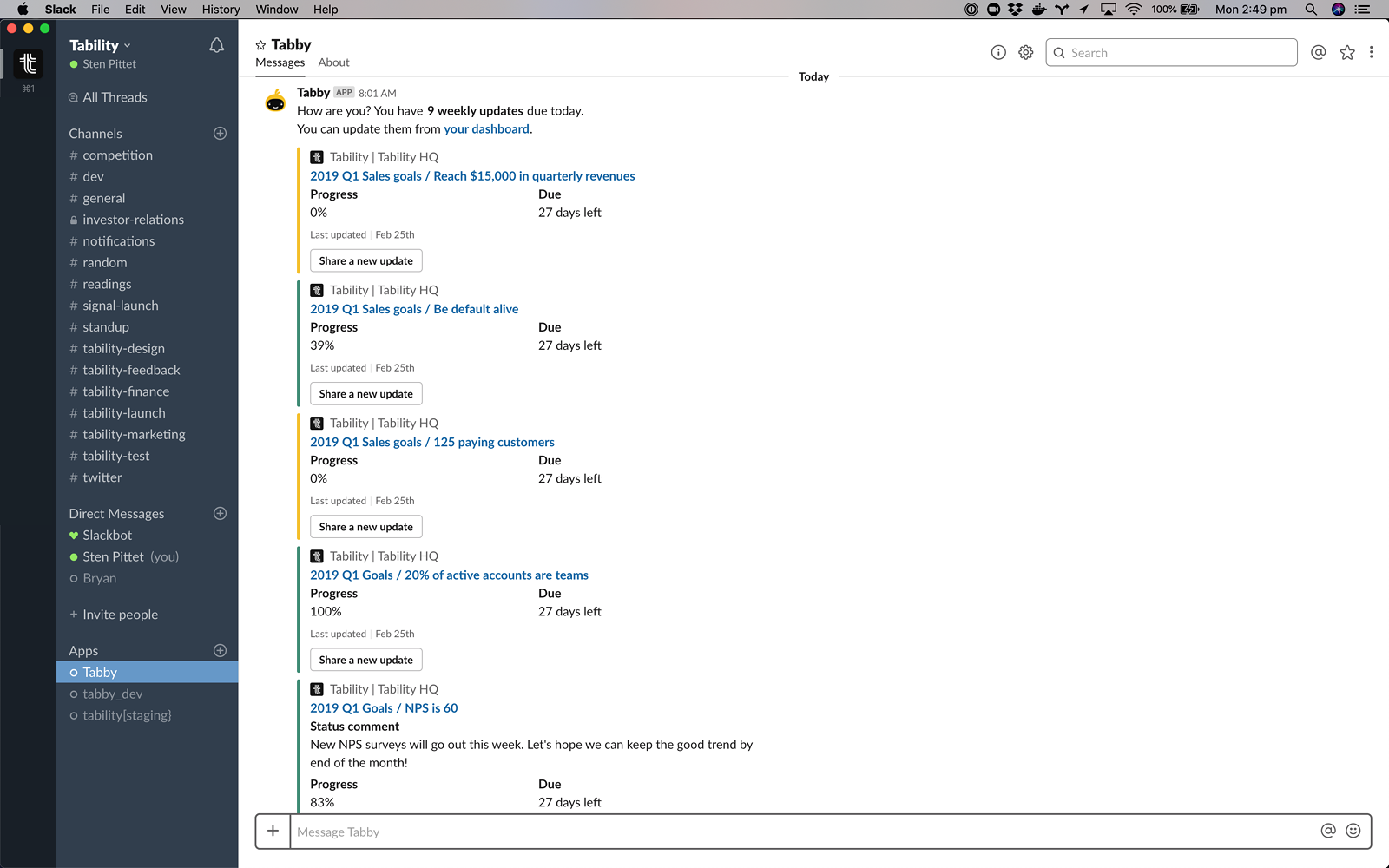Click Invite people
1389x868 pixels.
pyautogui.click(x=120, y=615)
